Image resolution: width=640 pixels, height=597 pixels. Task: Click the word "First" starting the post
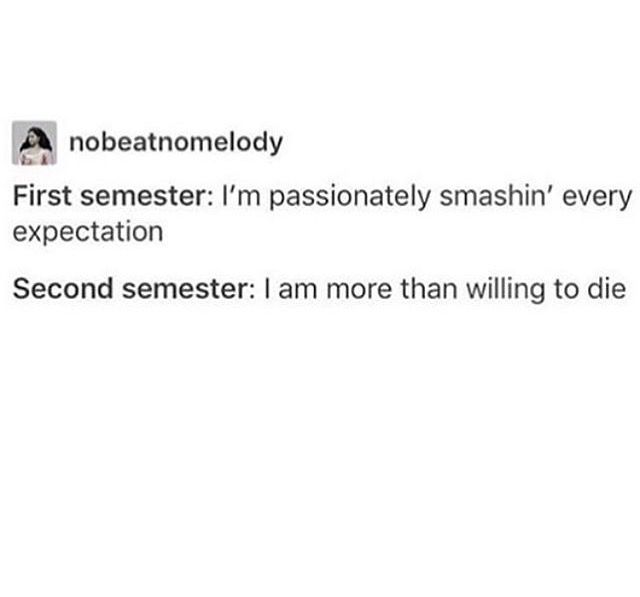42,196
